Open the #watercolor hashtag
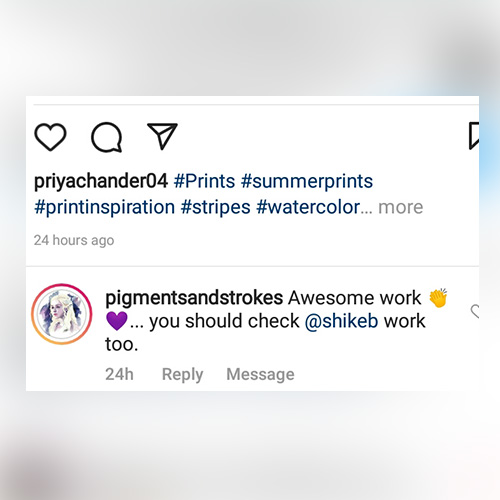Image resolution: width=500 pixels, height=500 pixels. pos(308,207)
